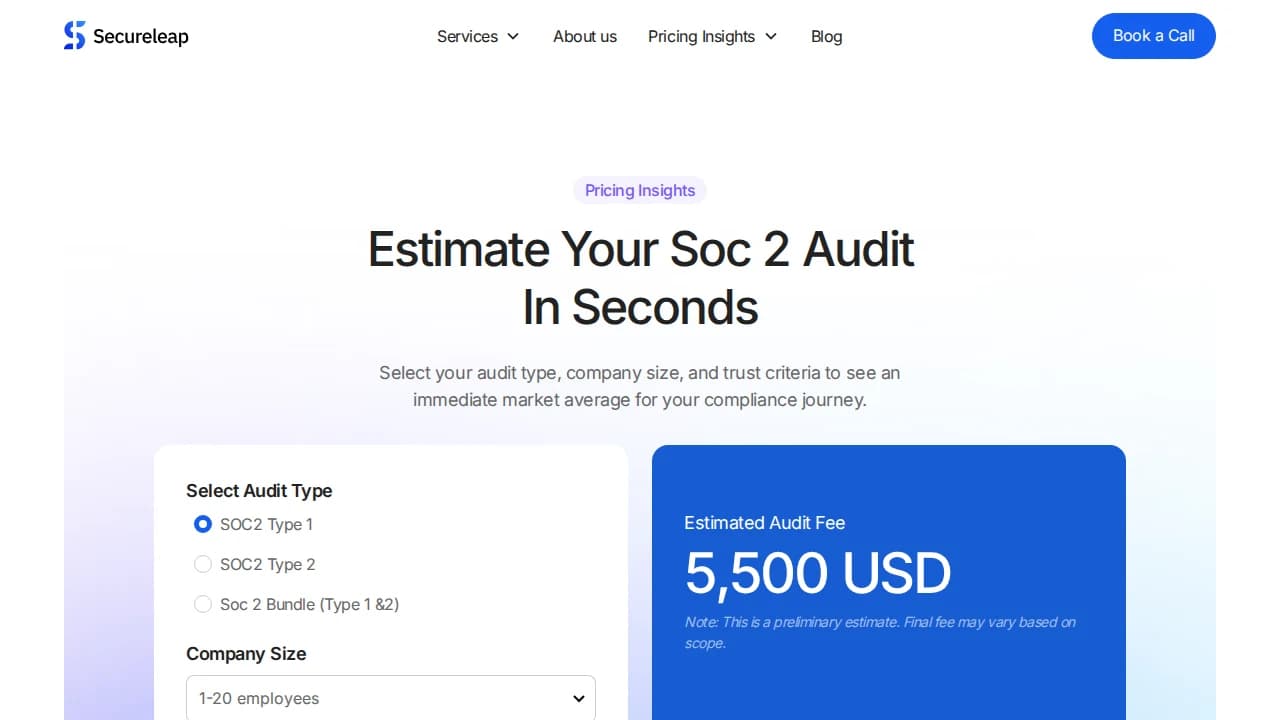Click the Pricing Insights chevron icon
The height and width of the screenshot is (720, 1280).
(x=771, y=36)
